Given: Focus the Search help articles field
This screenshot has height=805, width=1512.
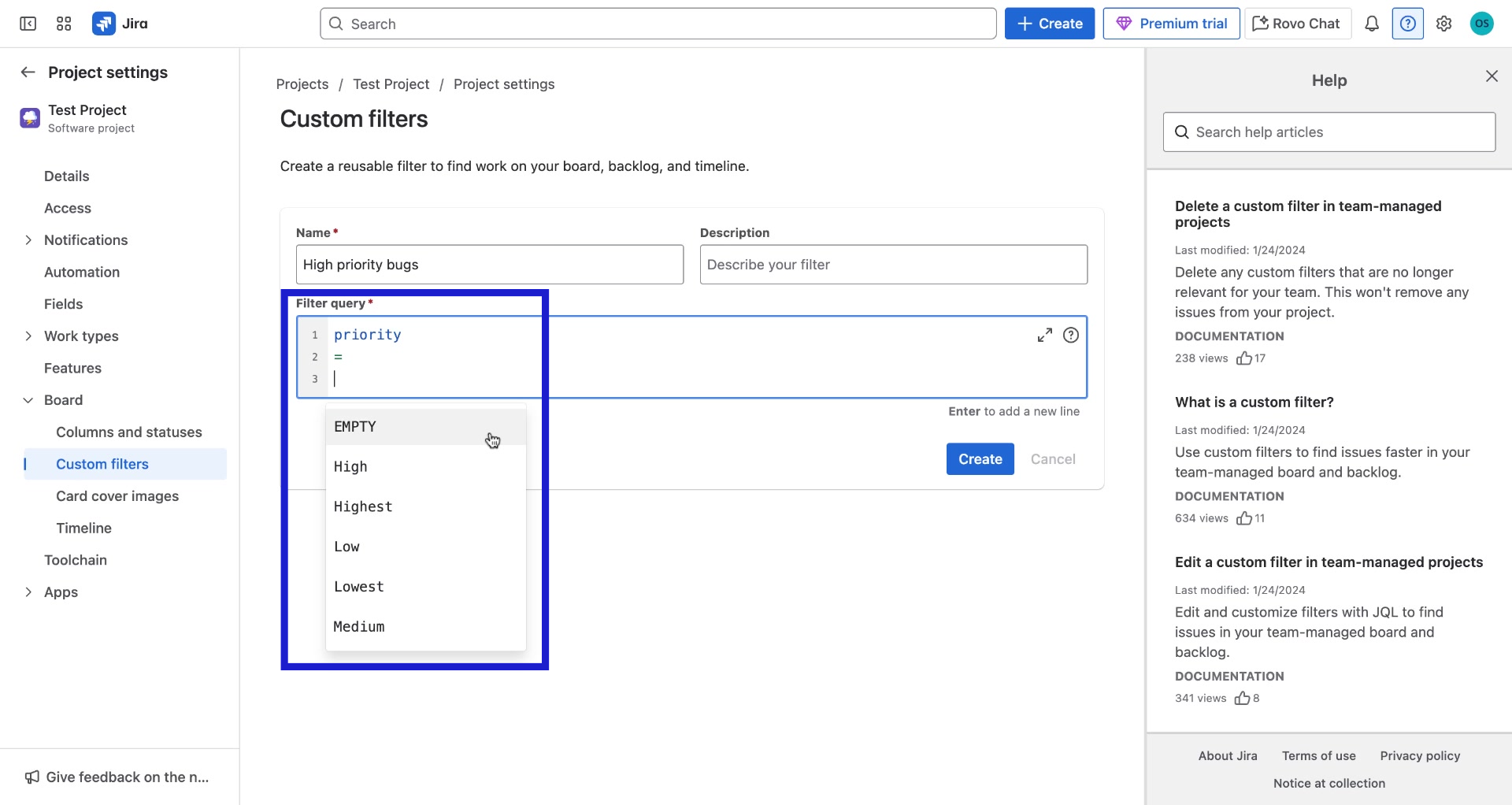Looking at the screenshot, I should click(x=1329, y=132).
